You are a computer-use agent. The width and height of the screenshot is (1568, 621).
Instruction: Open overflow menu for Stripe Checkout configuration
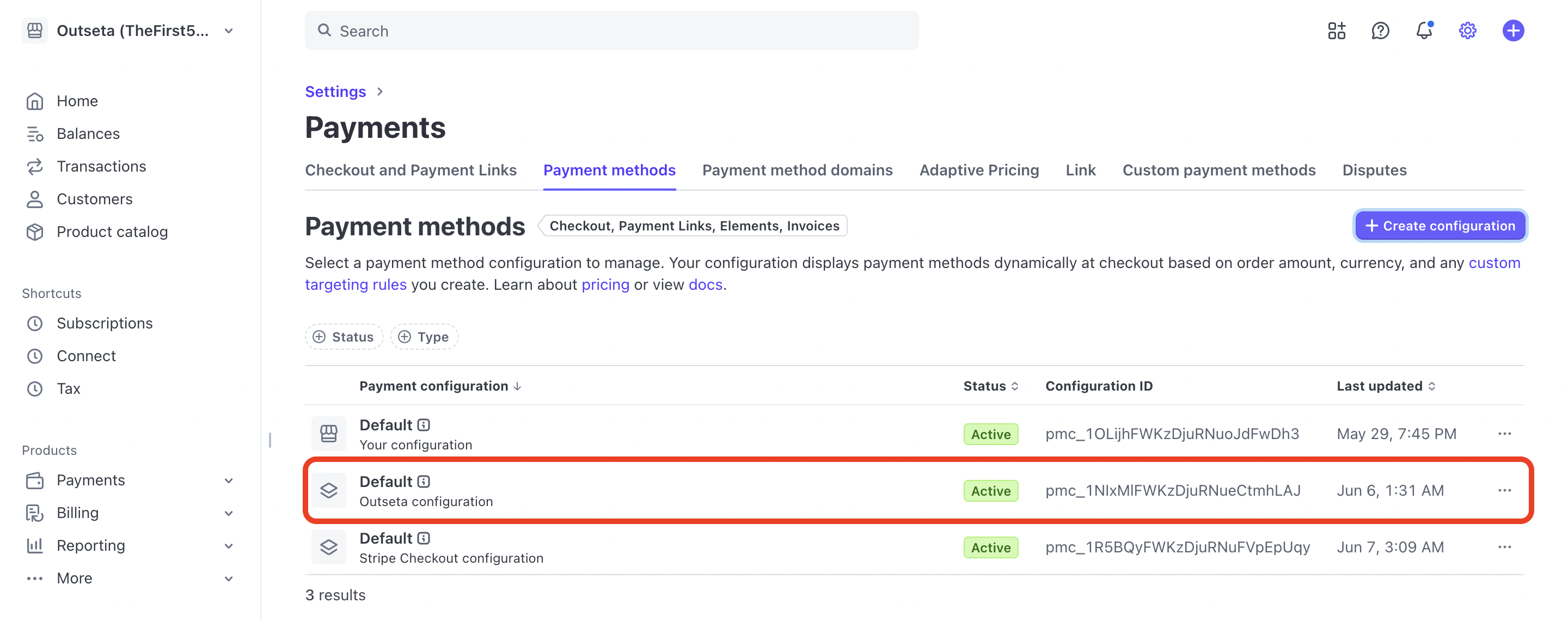click(1504, 547)
